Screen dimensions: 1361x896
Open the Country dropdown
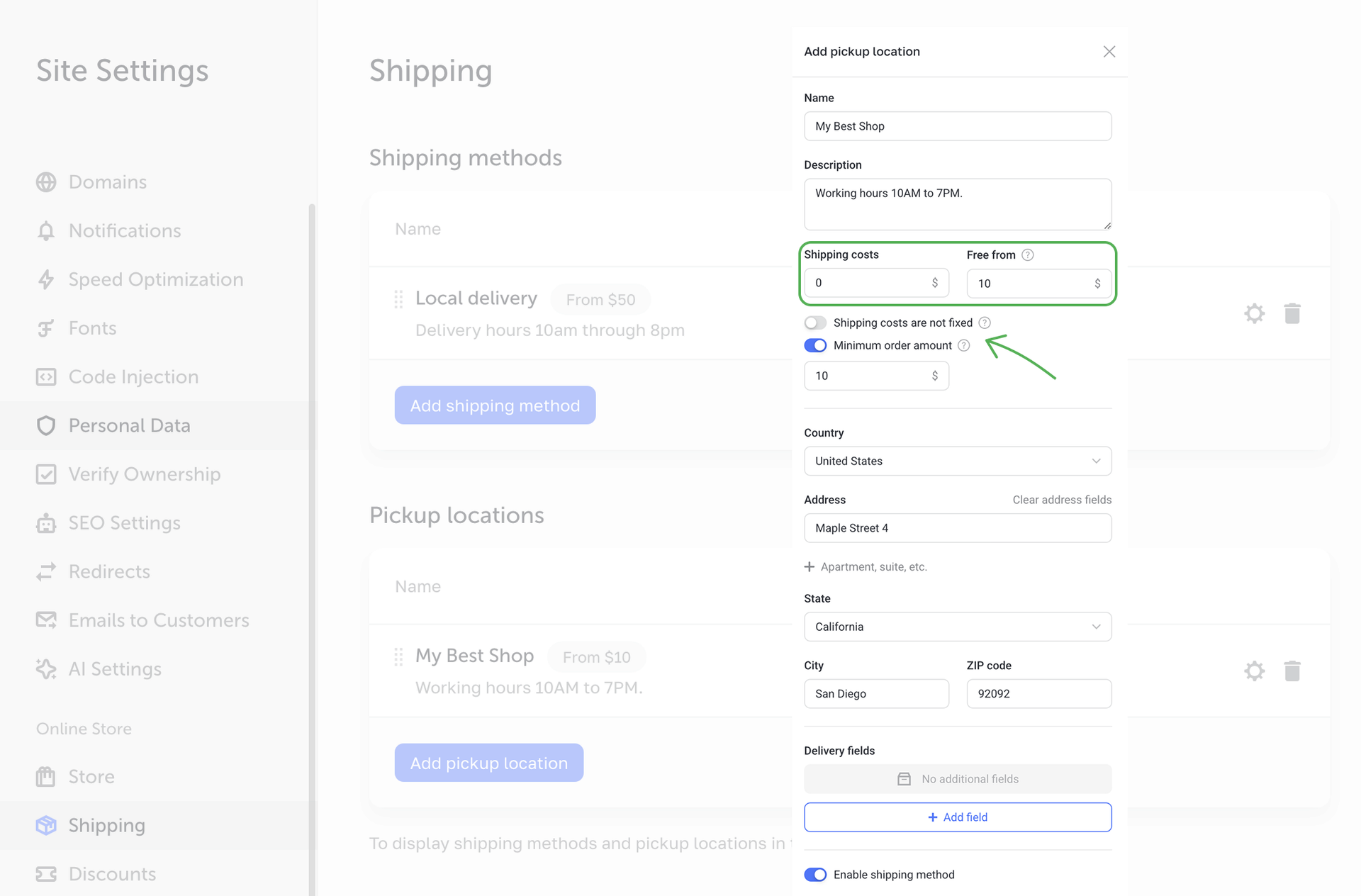957,461
